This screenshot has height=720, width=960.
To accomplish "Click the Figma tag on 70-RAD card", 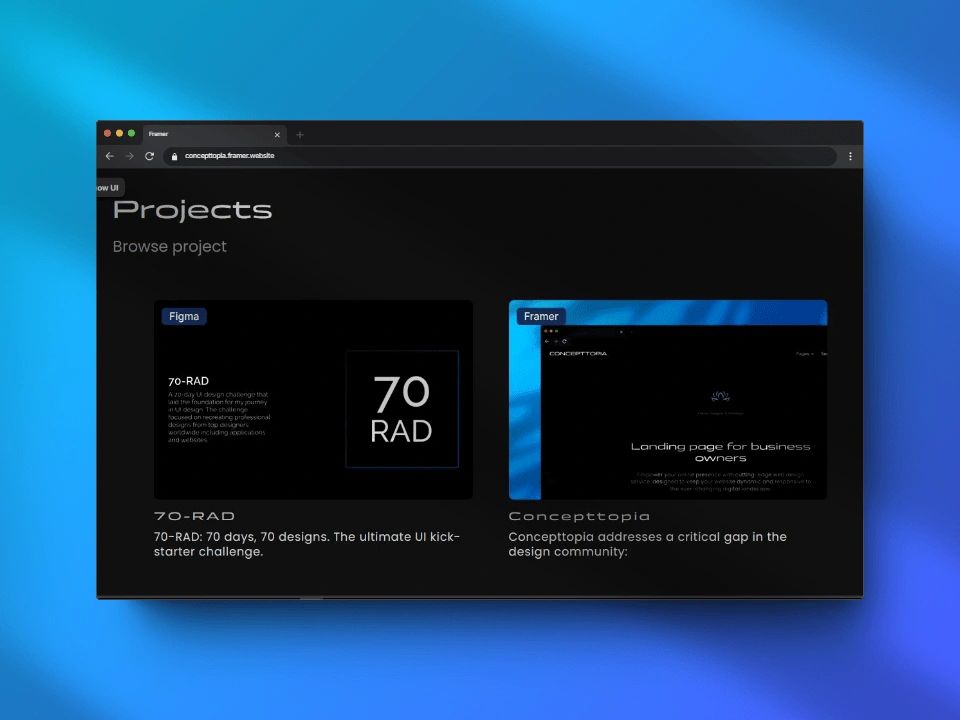I will point(184,317).
